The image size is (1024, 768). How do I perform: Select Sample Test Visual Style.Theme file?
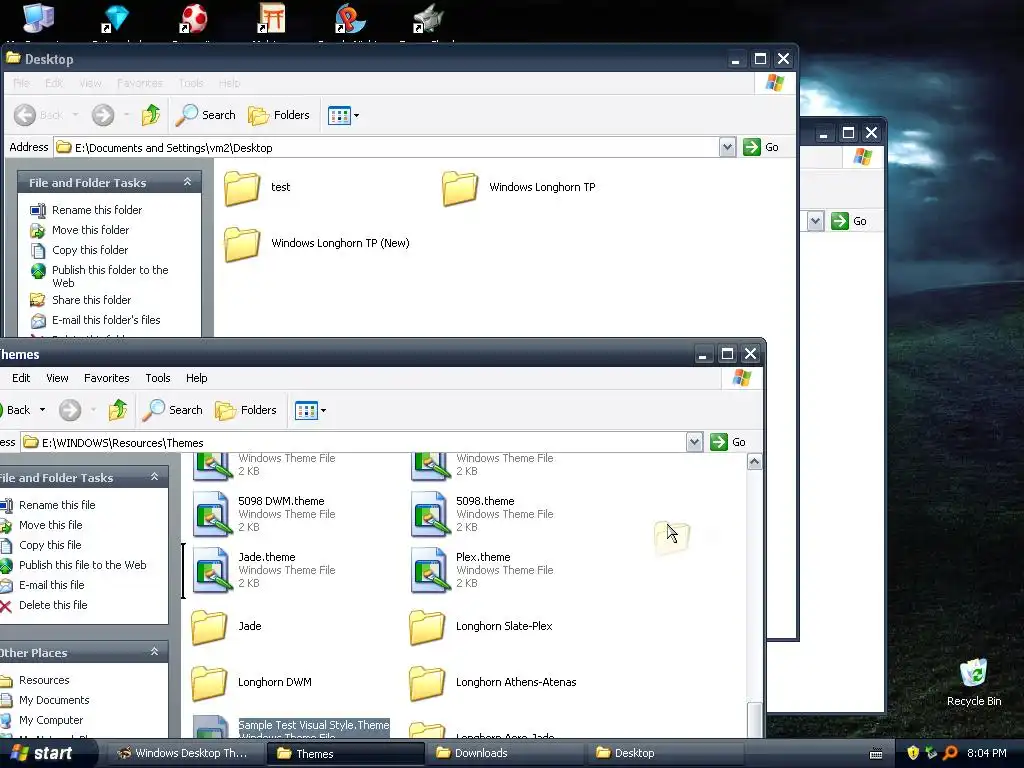291,727
